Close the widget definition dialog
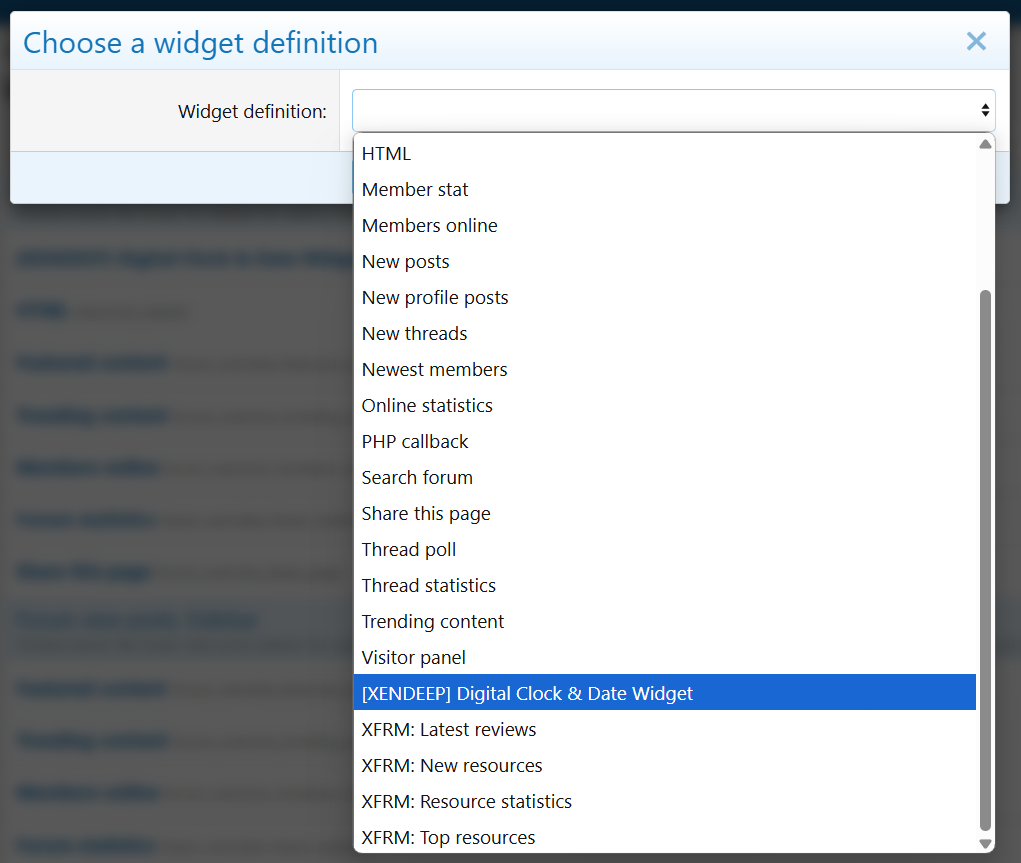This screenshot has width=1021, height=863. pyautogui.click(x=976, y=41)
